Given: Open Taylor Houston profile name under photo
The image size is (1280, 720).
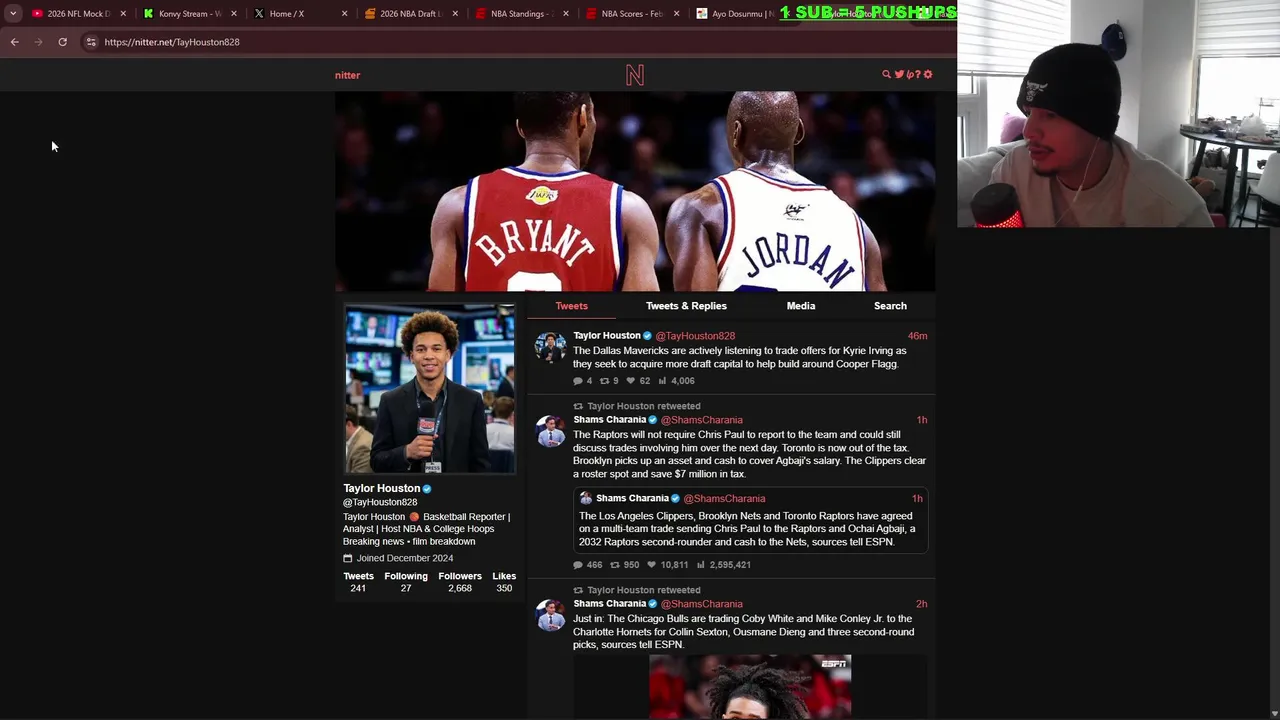Looking at the screenshot, I should (x=381, y=489).
